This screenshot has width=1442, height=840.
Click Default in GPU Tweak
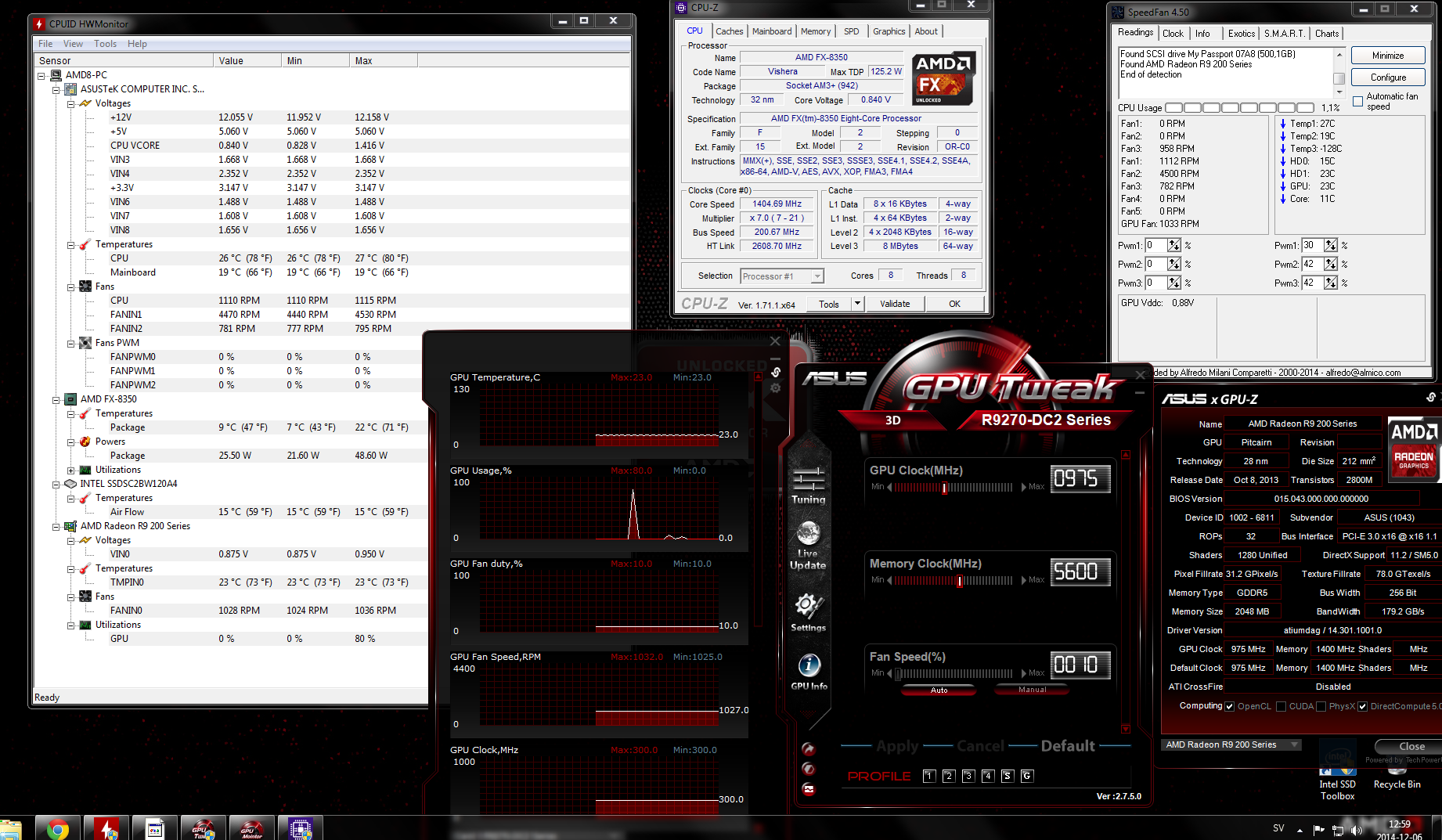[x=1068, y=746]
